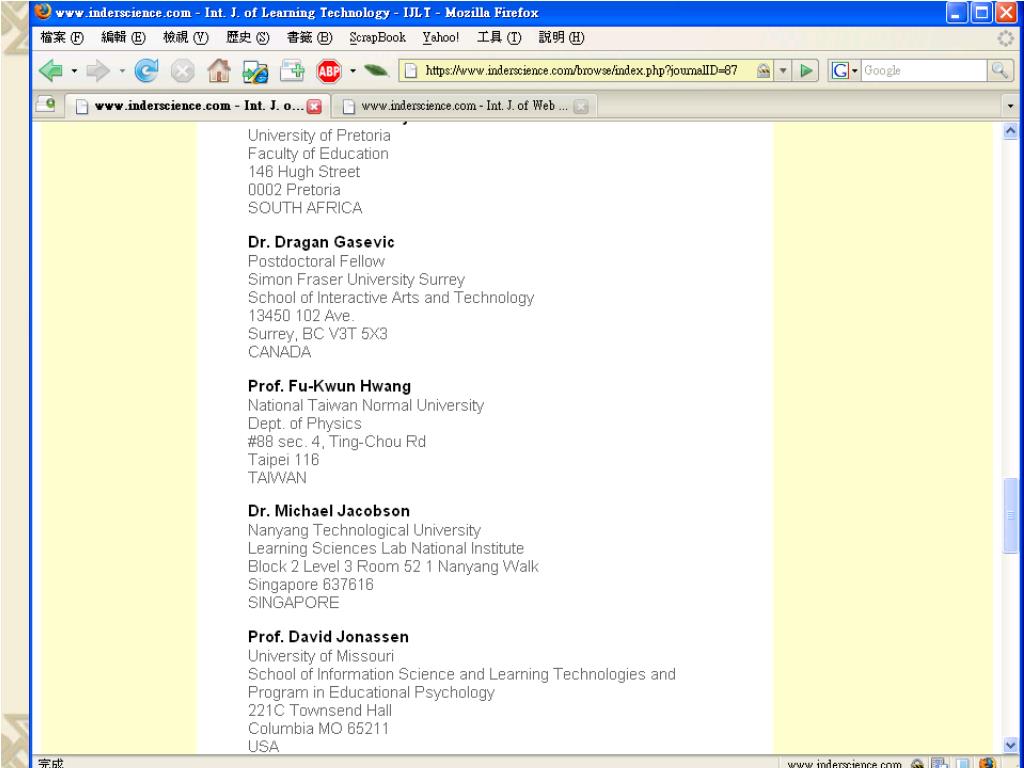Open the 說明 (H) menu
Viewport: 1024px width, 768px height.
[x=561, y=38]
